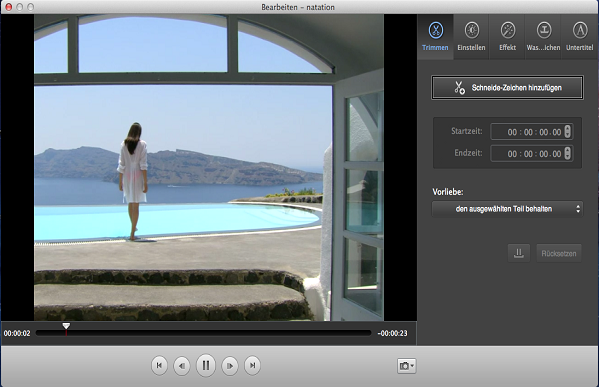Open the Effekt tab
599x387 pixels.
point(507,37)
